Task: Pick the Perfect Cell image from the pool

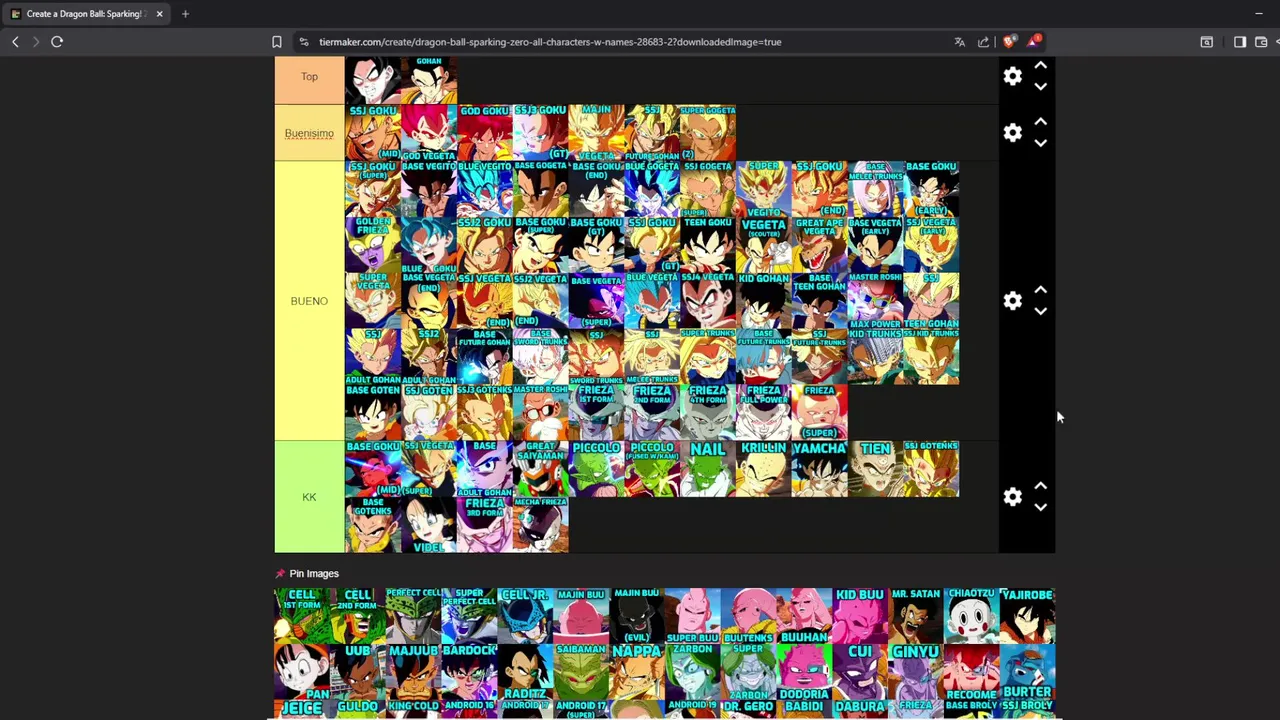Action: coord(414,616)
